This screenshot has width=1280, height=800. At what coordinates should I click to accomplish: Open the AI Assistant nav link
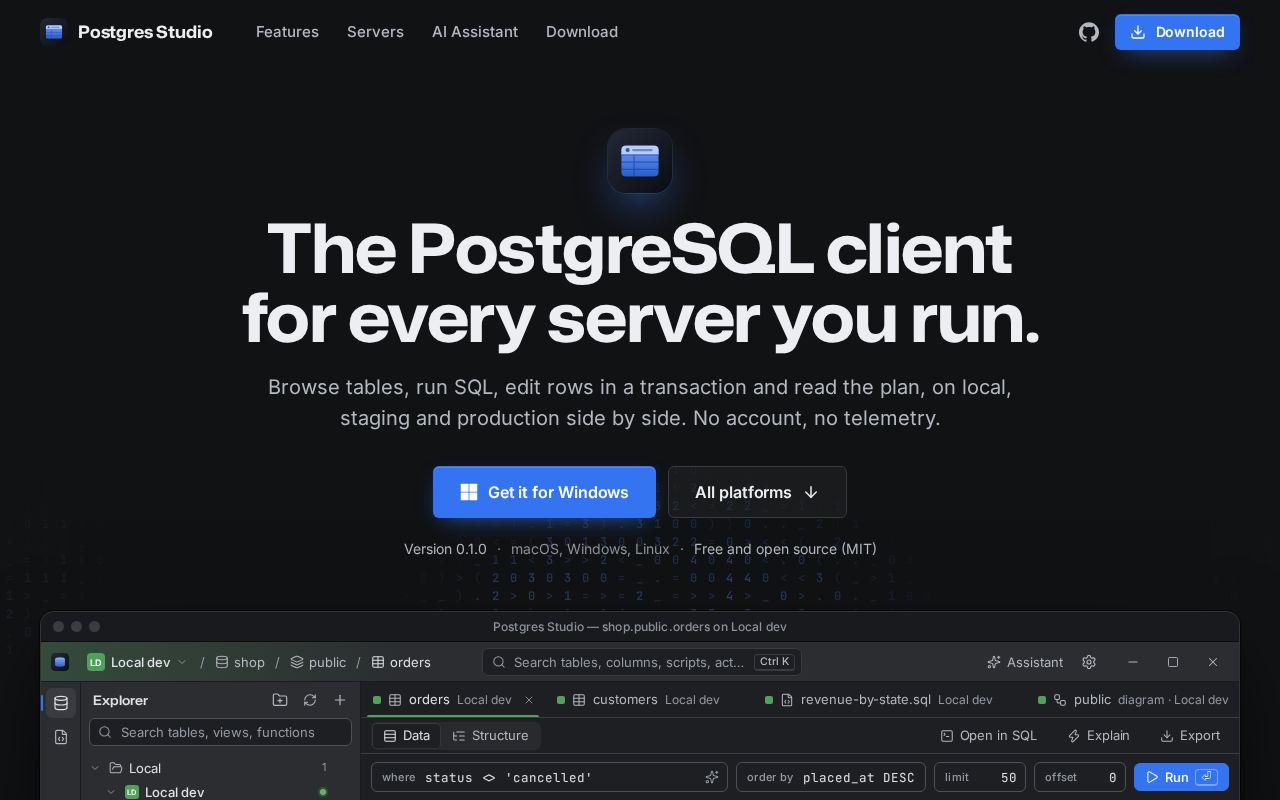[x=475, y=32]
